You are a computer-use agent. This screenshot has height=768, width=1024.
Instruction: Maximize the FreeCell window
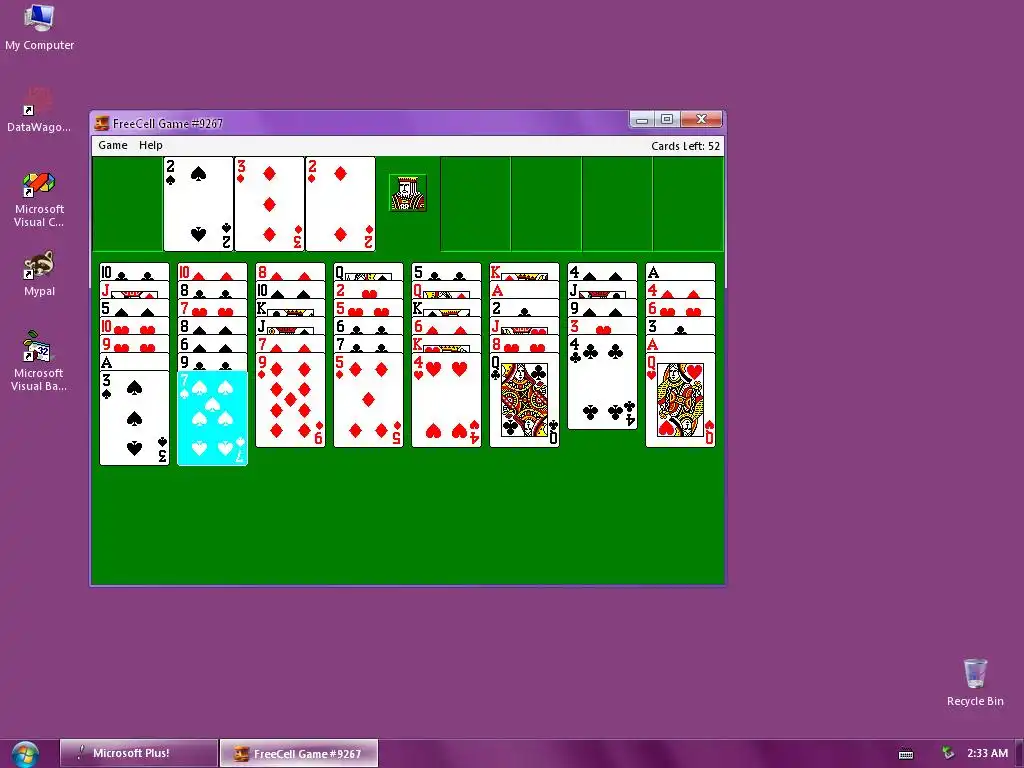coord(667,120)
